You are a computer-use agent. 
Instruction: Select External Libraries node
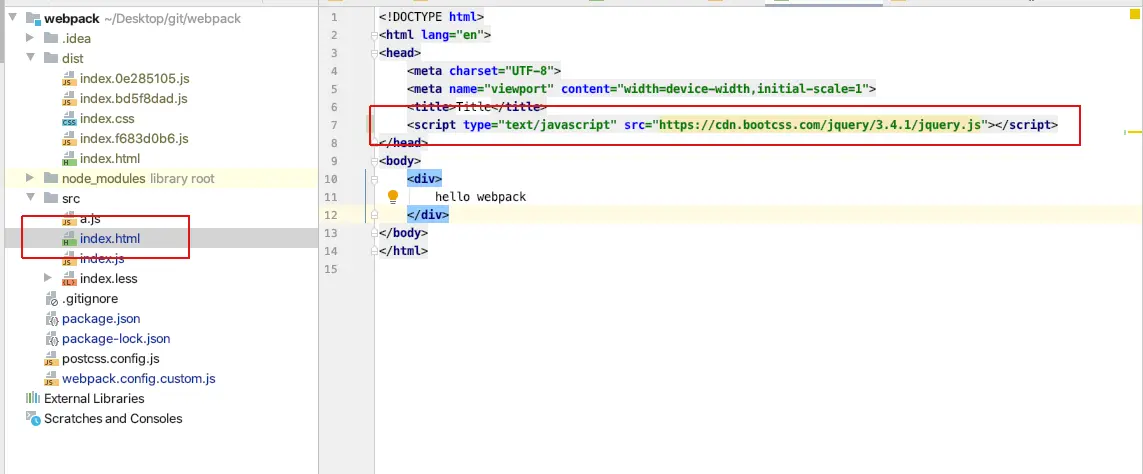point(94,398)
